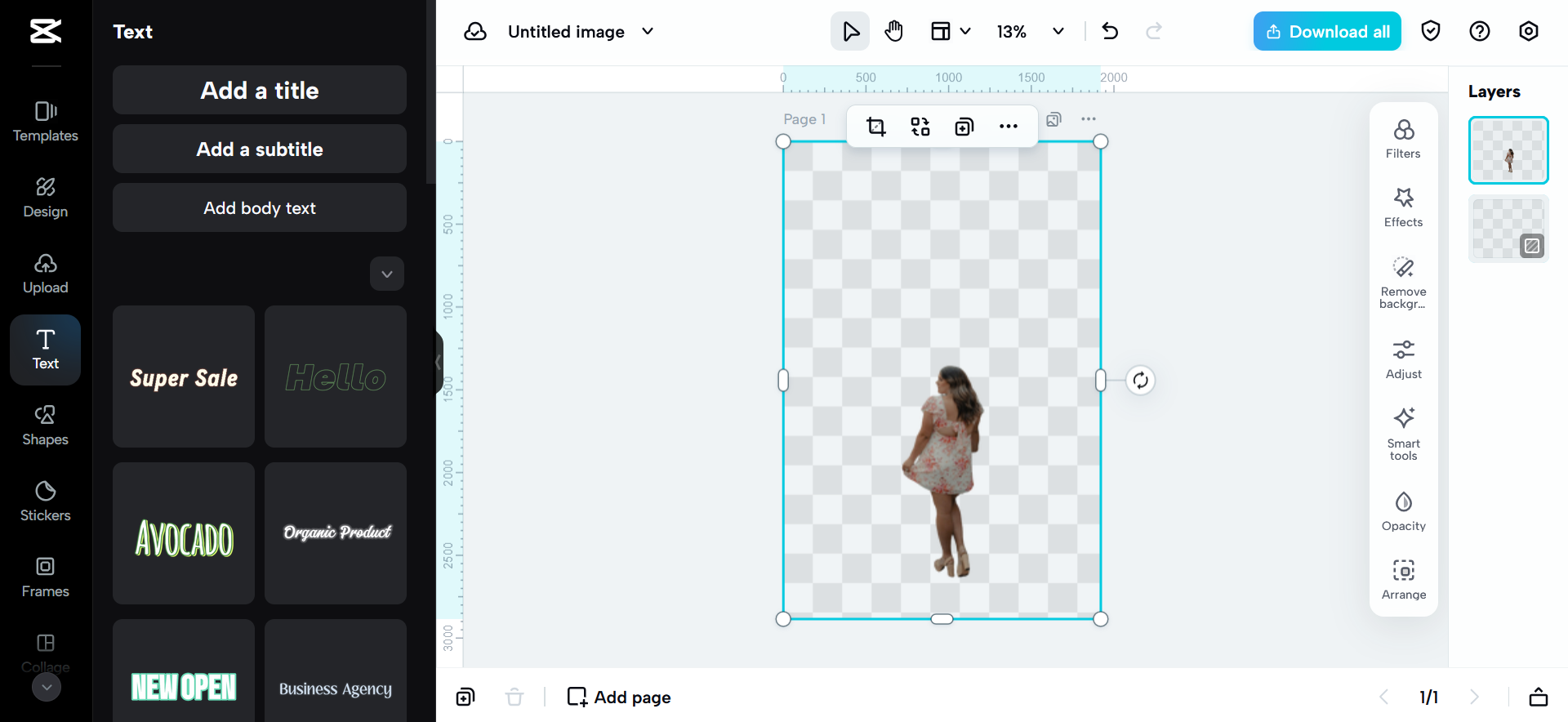This screenshot has width=1568, height=722.
Task: Switch to the Stickers tab
Action: 46,501
